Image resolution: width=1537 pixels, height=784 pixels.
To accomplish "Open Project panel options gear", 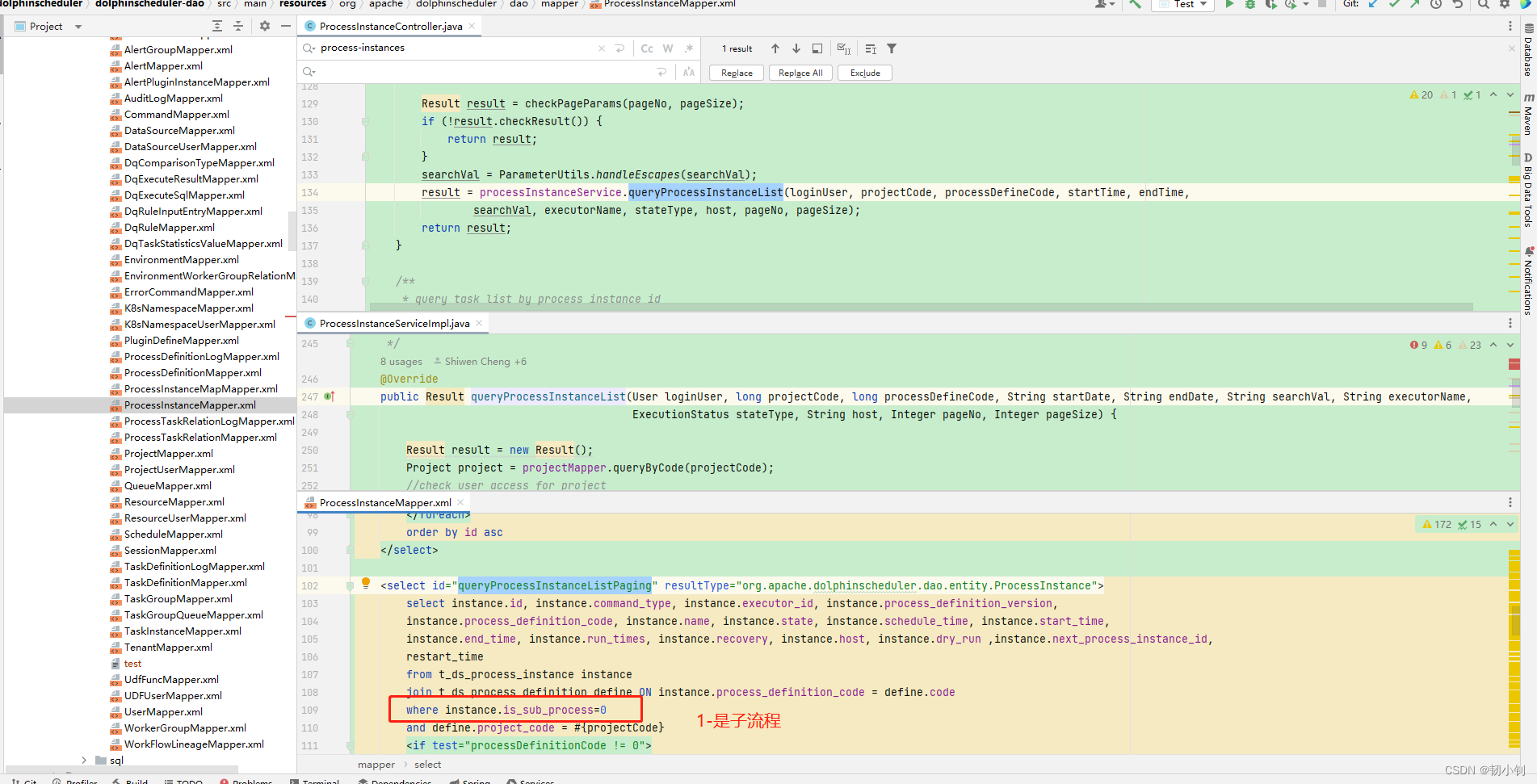I will tap(265, 27).
